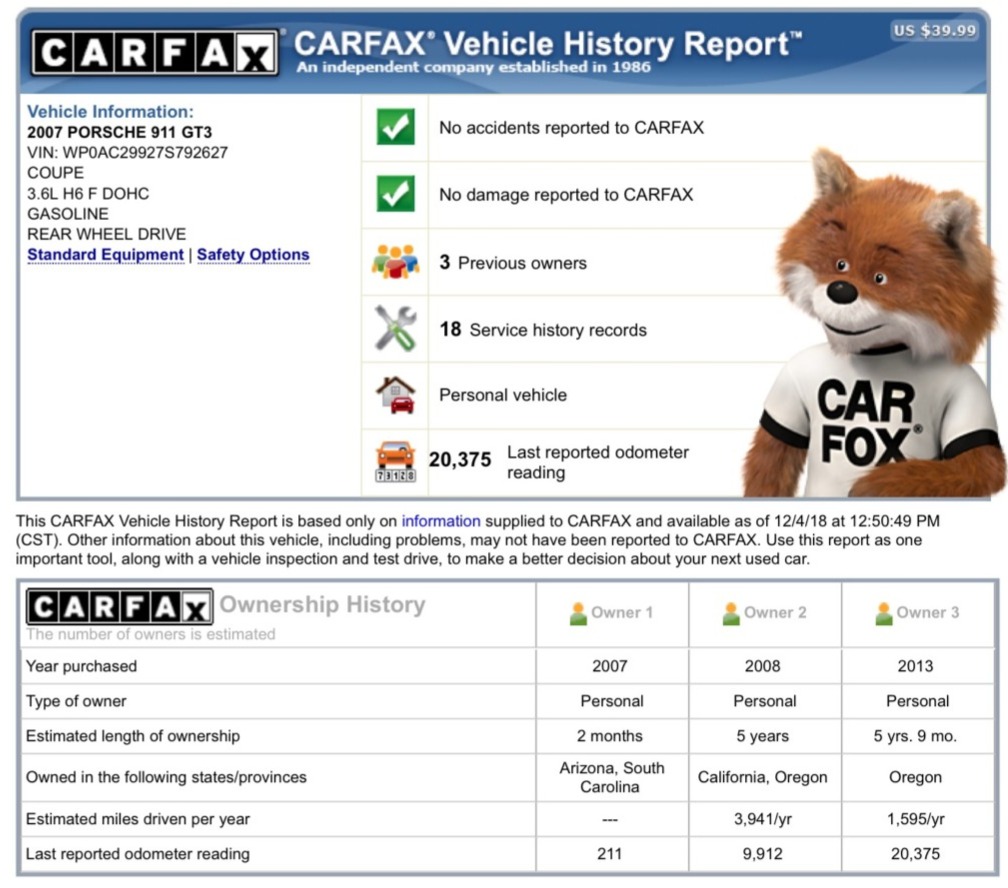Click An independent company established in 1986
The width and height of the screenshot is (1008, 888).
tap(473, 67)
